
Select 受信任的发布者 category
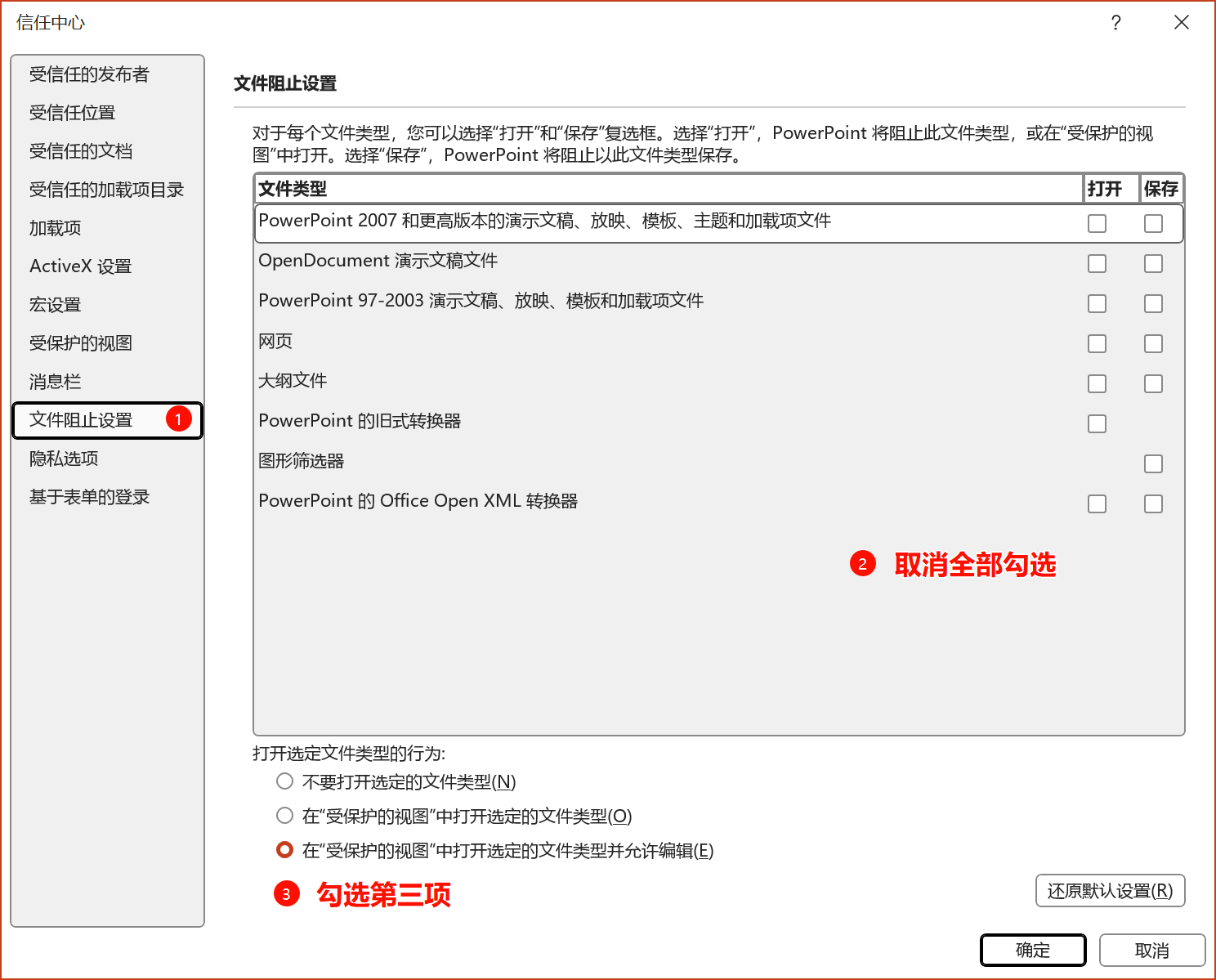point(90,74)
